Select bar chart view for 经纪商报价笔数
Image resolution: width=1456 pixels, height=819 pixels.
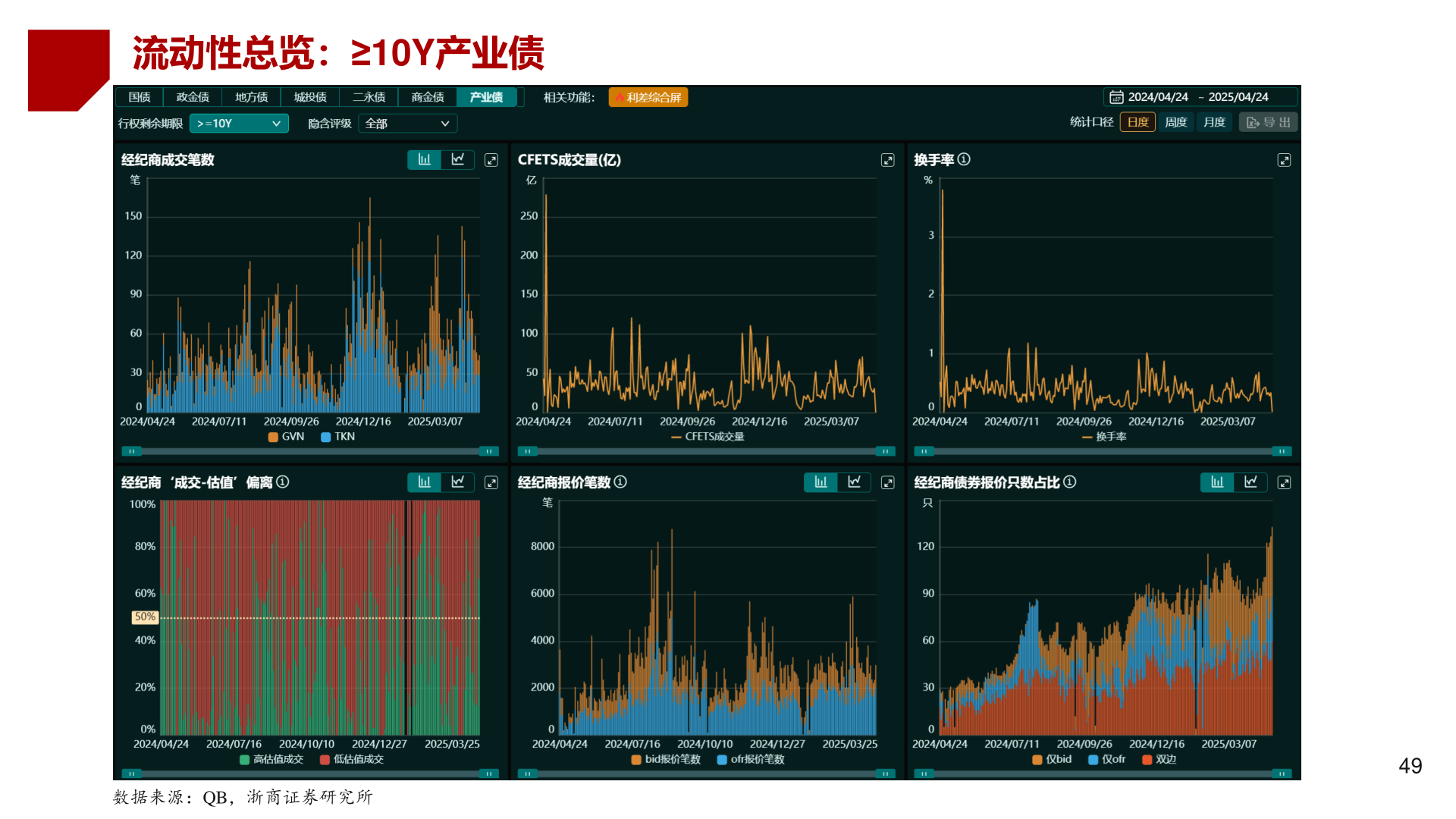[821, 482]
